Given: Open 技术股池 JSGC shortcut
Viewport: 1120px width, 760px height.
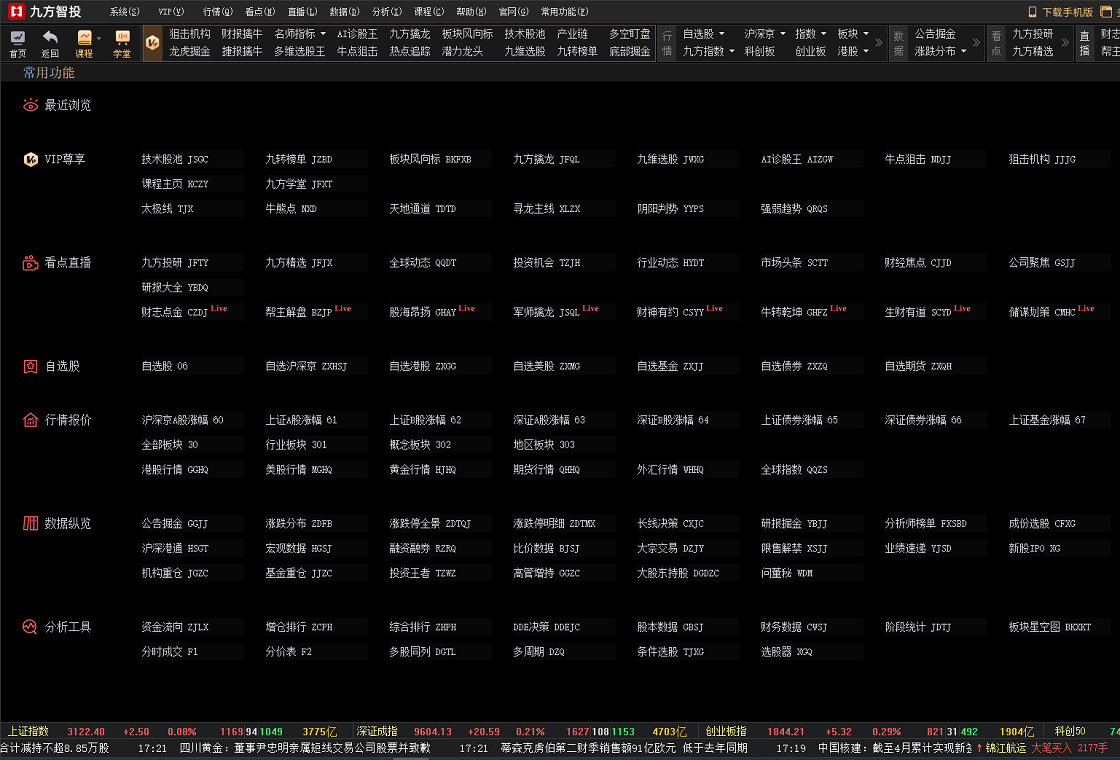Looking at the screenshot, I should [x=191, y=159].
